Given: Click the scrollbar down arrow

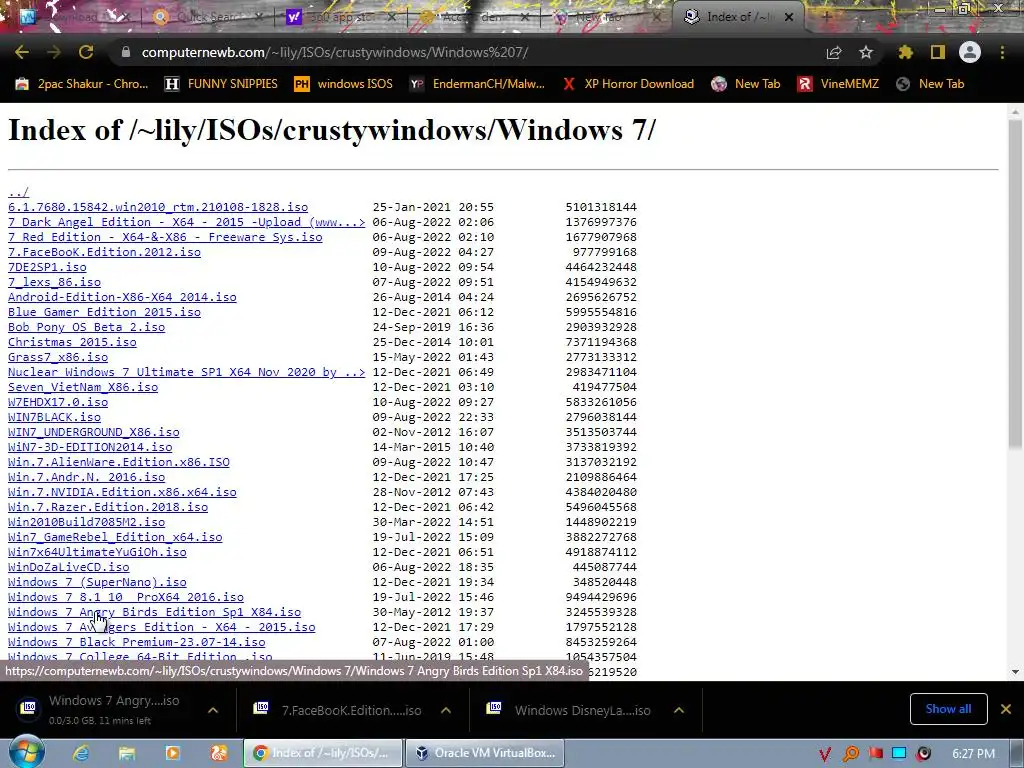Looking at the screenshot, I should (1015, 672).
